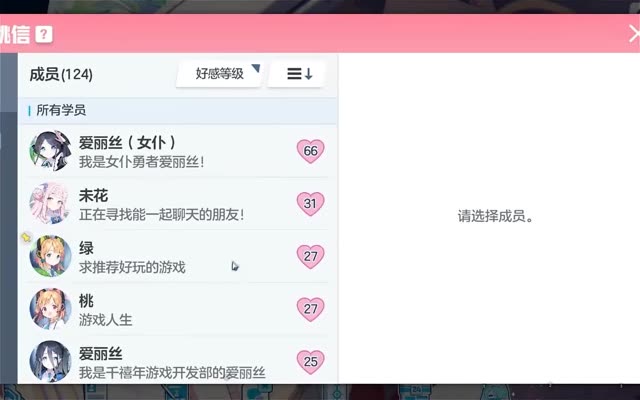
Task: Click the question mark help icon
Action: pyautogui.click(x=44, y=34)
